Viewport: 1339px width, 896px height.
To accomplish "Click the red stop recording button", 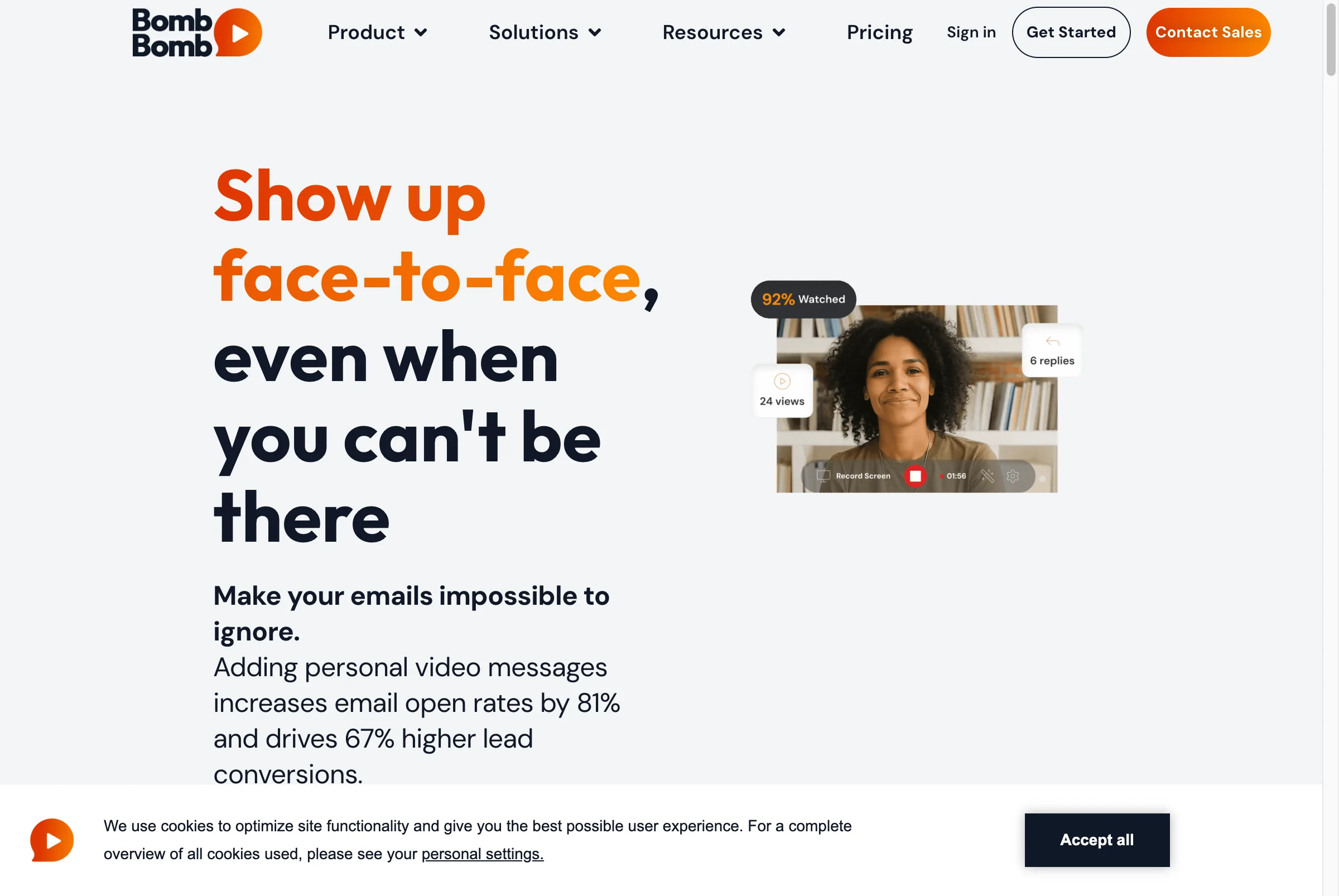I will [x=915, y=476].
